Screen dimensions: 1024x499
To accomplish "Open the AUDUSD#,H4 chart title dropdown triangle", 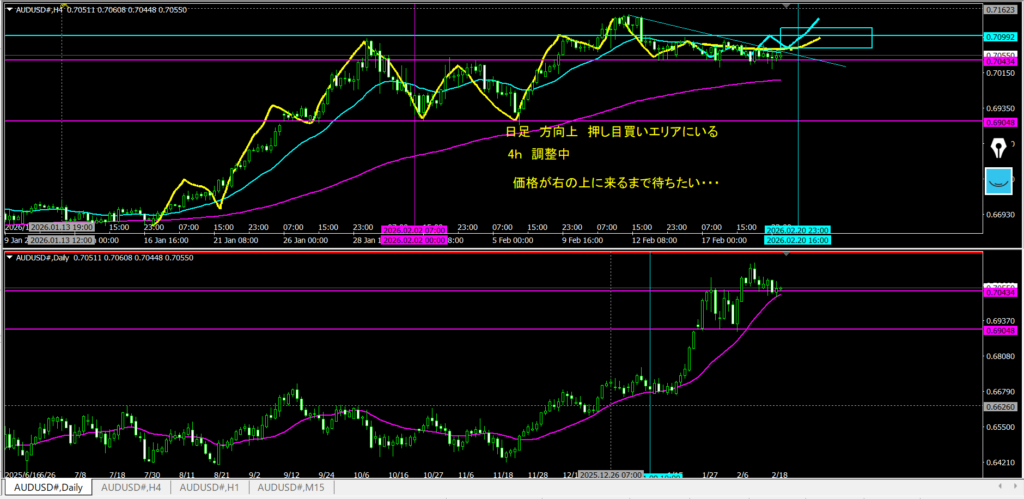I will click(x=7, y=9).
